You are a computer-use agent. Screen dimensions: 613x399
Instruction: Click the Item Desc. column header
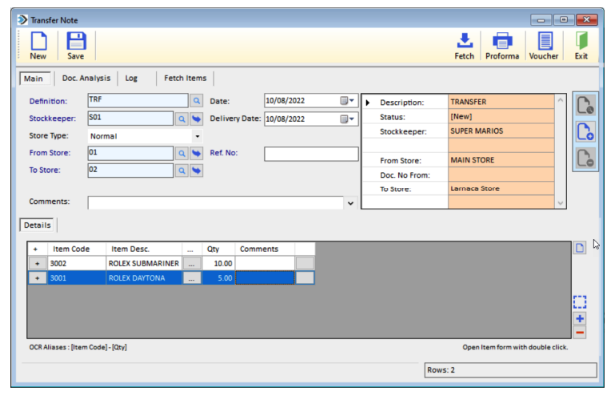coord(144,249)
